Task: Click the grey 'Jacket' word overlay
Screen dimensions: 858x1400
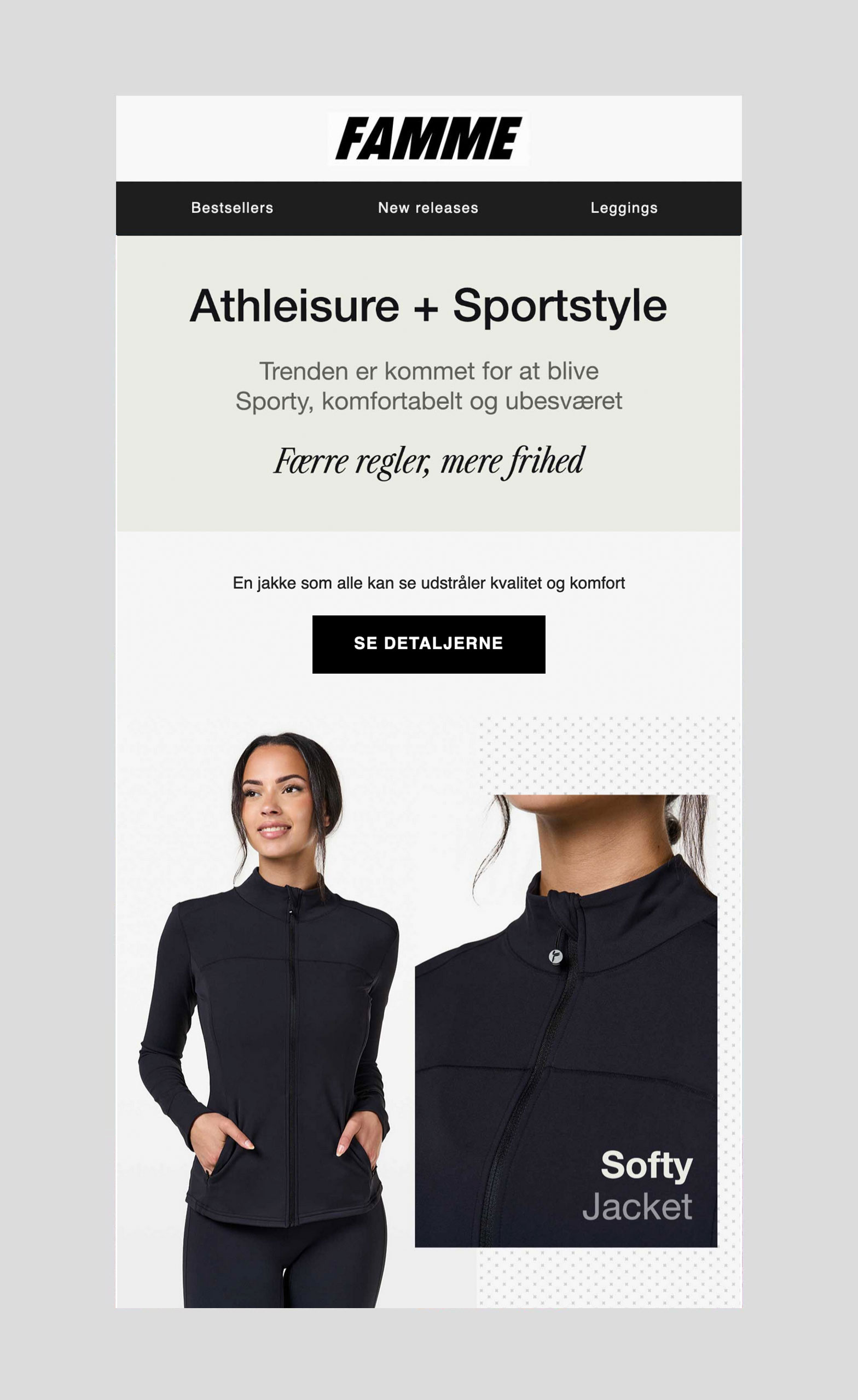Action: 637,1207
